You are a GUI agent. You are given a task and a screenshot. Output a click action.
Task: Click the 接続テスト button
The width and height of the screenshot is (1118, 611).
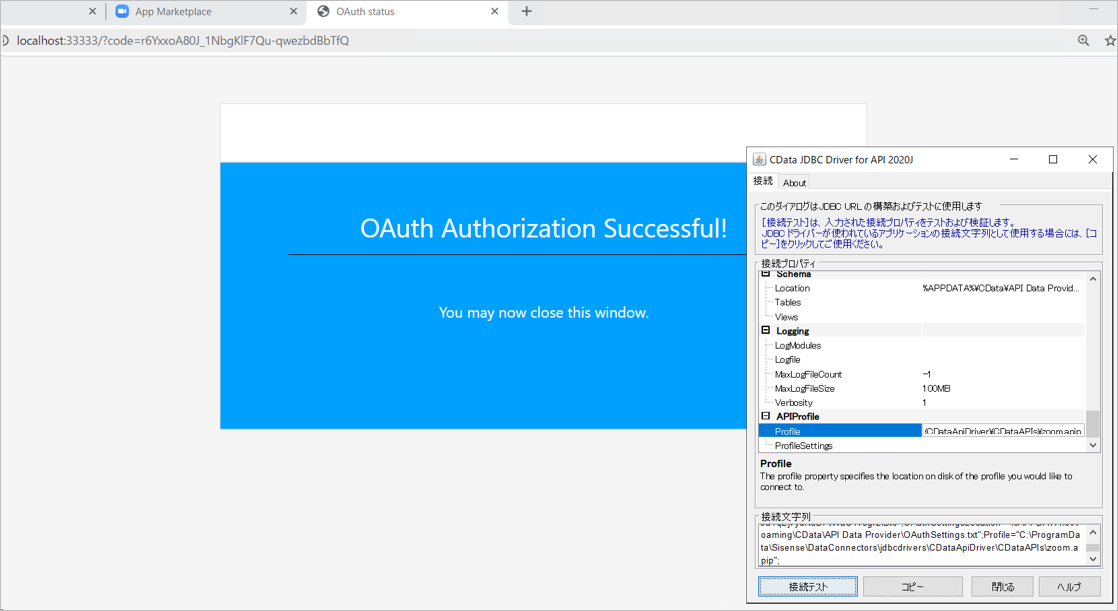pyautogui.click(x=808, y=586)
